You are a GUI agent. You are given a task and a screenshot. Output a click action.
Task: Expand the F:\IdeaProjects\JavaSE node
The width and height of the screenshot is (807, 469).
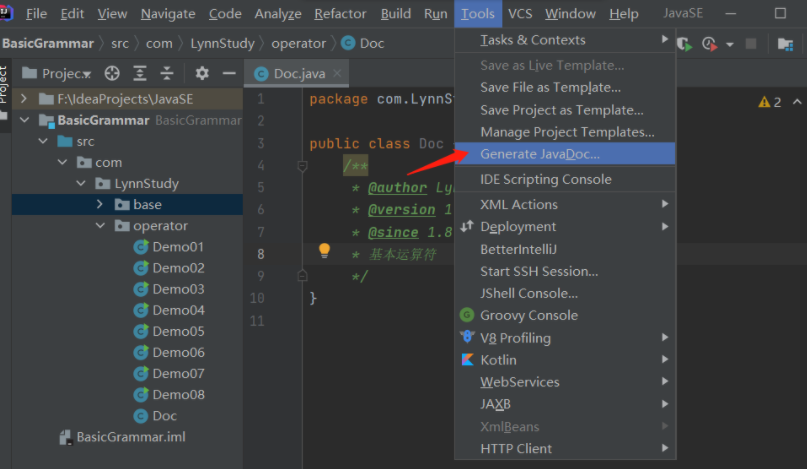click(24, 98)
